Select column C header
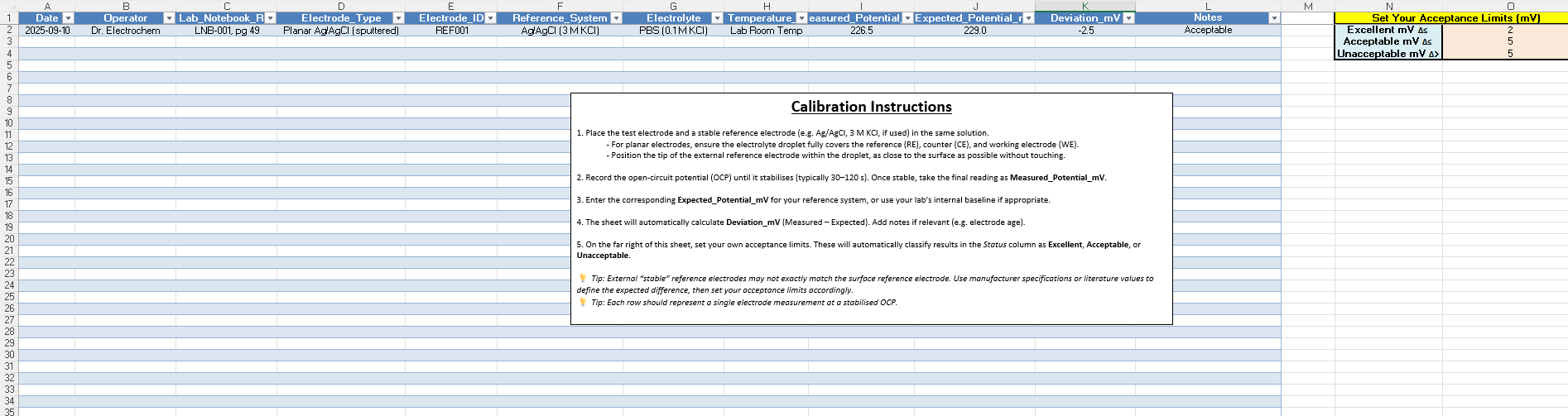Image resolution: width=1568 pixels, height=416 pixels. coord(226,6)
